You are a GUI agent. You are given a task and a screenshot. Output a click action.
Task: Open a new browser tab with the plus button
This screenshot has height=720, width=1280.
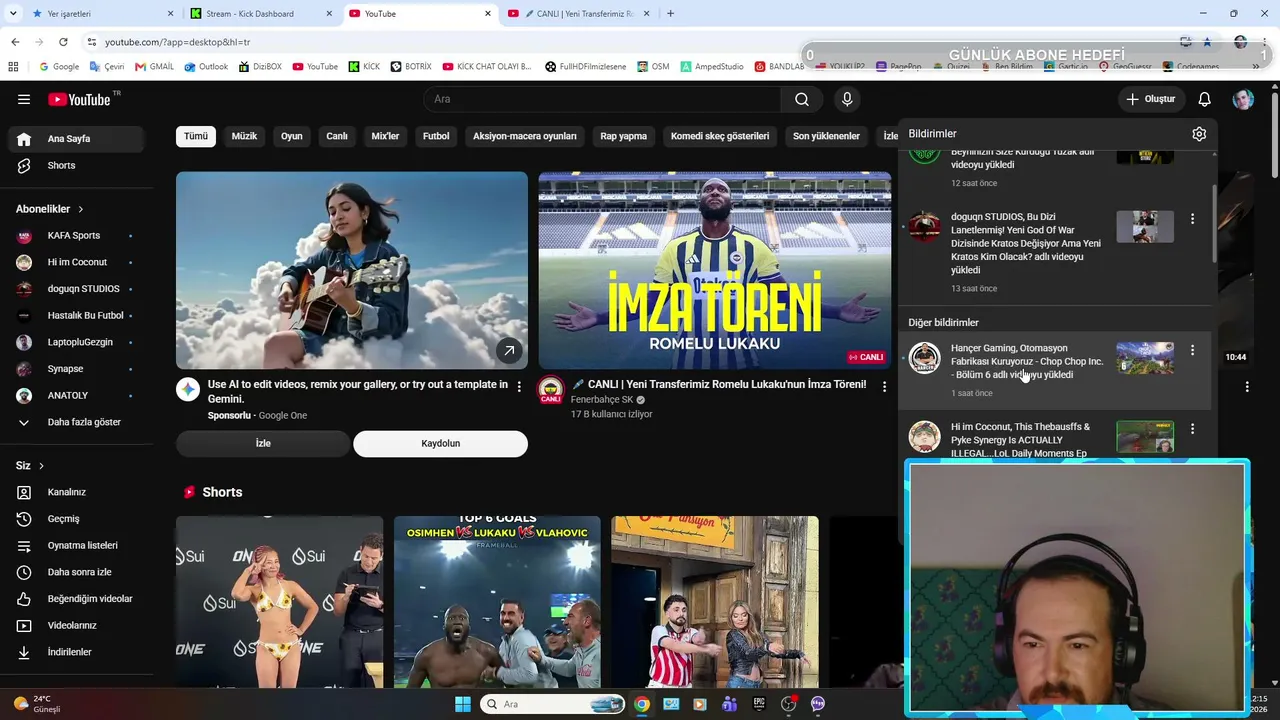click(670, 14)
